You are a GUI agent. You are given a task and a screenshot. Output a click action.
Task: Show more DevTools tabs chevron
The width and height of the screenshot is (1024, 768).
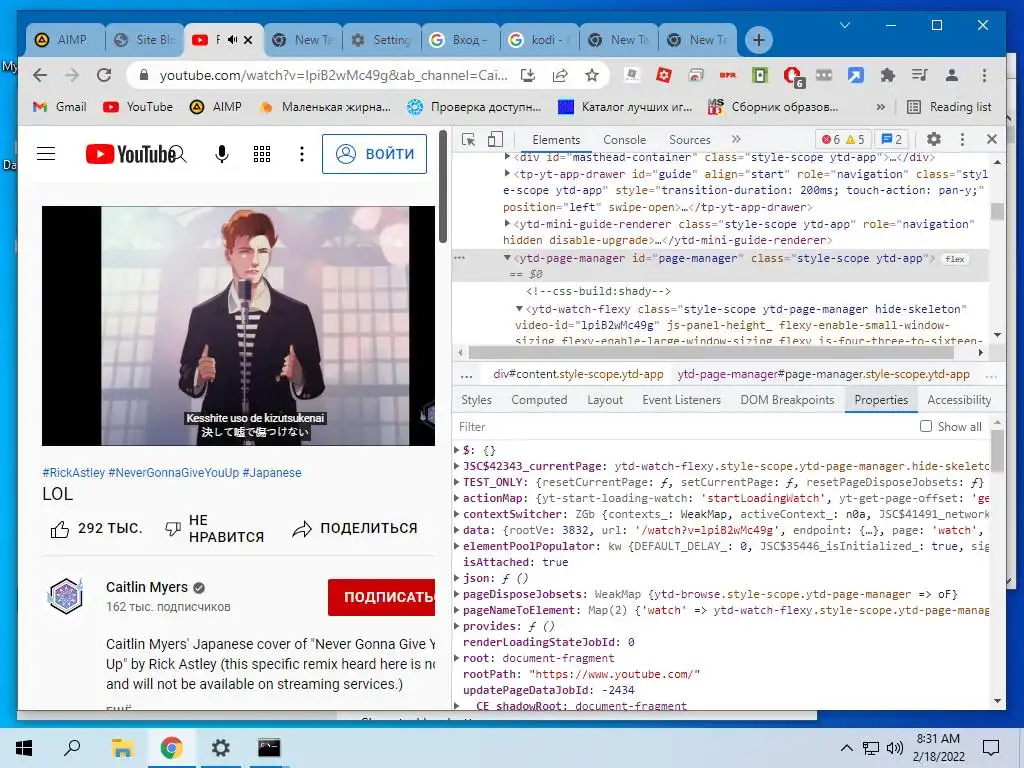pyautogui.click(x=736, y=139)
